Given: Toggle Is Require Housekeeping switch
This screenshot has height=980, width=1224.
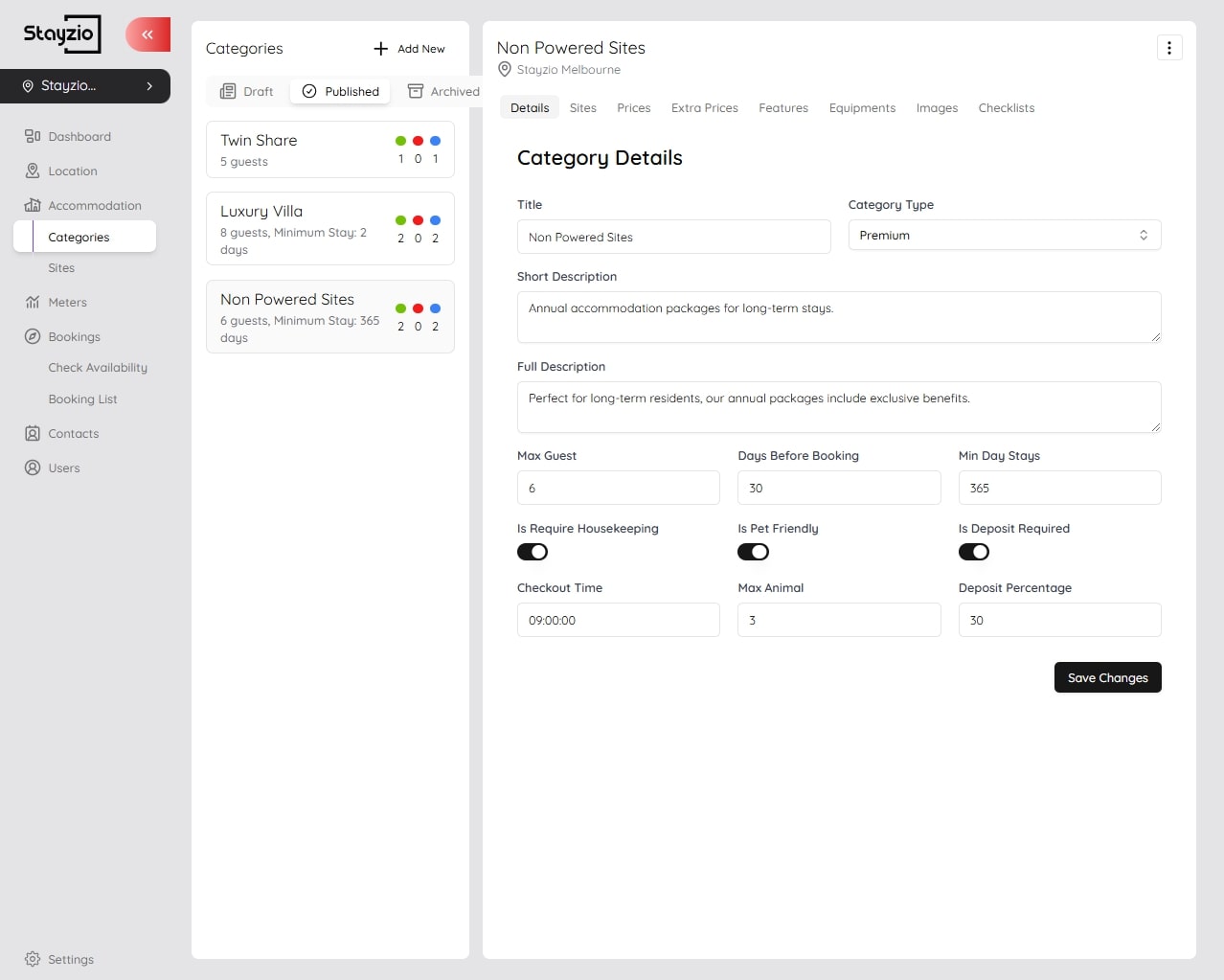Looking at the screenshot, I should pyautogui.click(x=533, y=552).
